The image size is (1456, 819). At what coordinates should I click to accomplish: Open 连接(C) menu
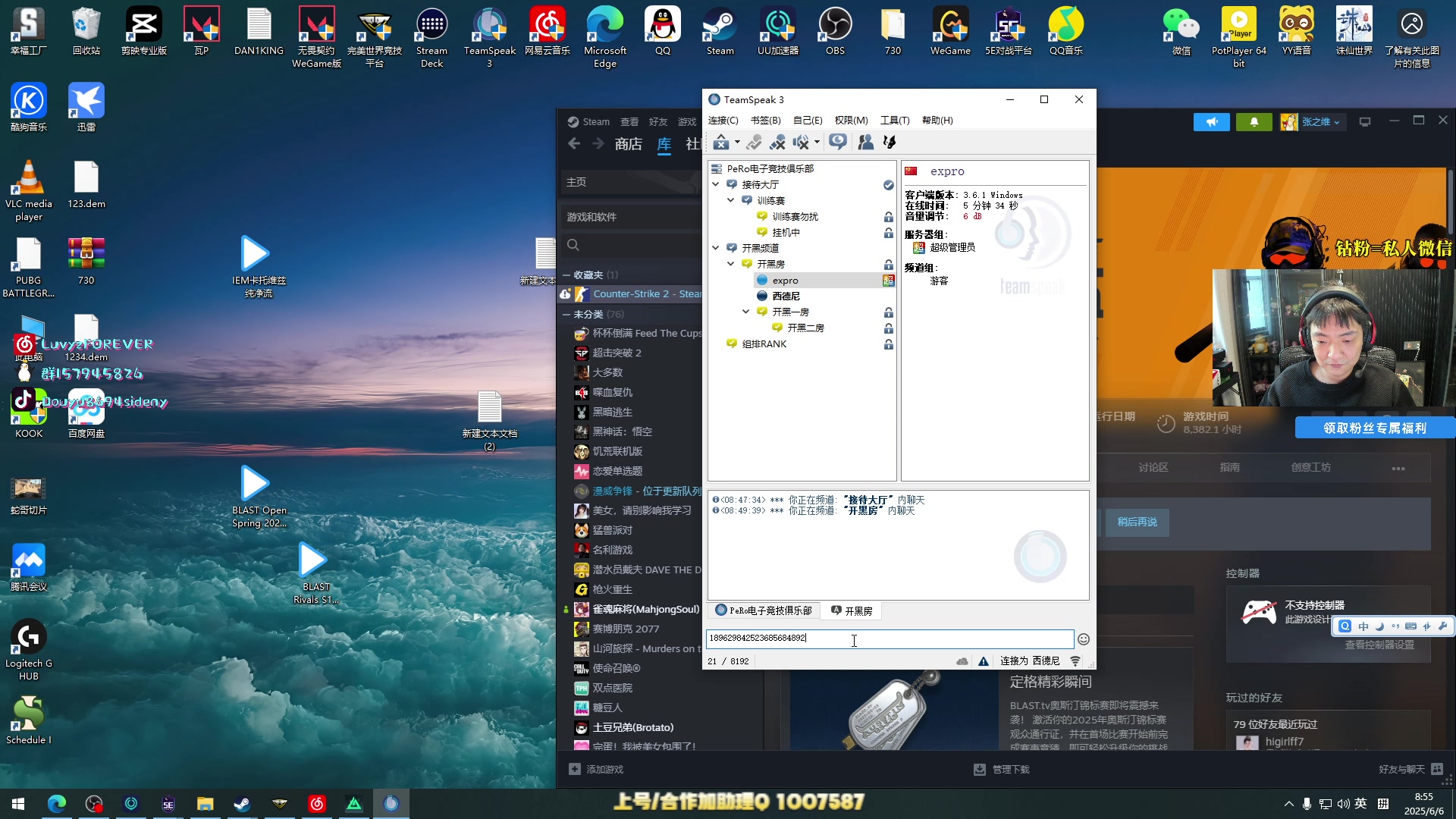tap(723, 121)
